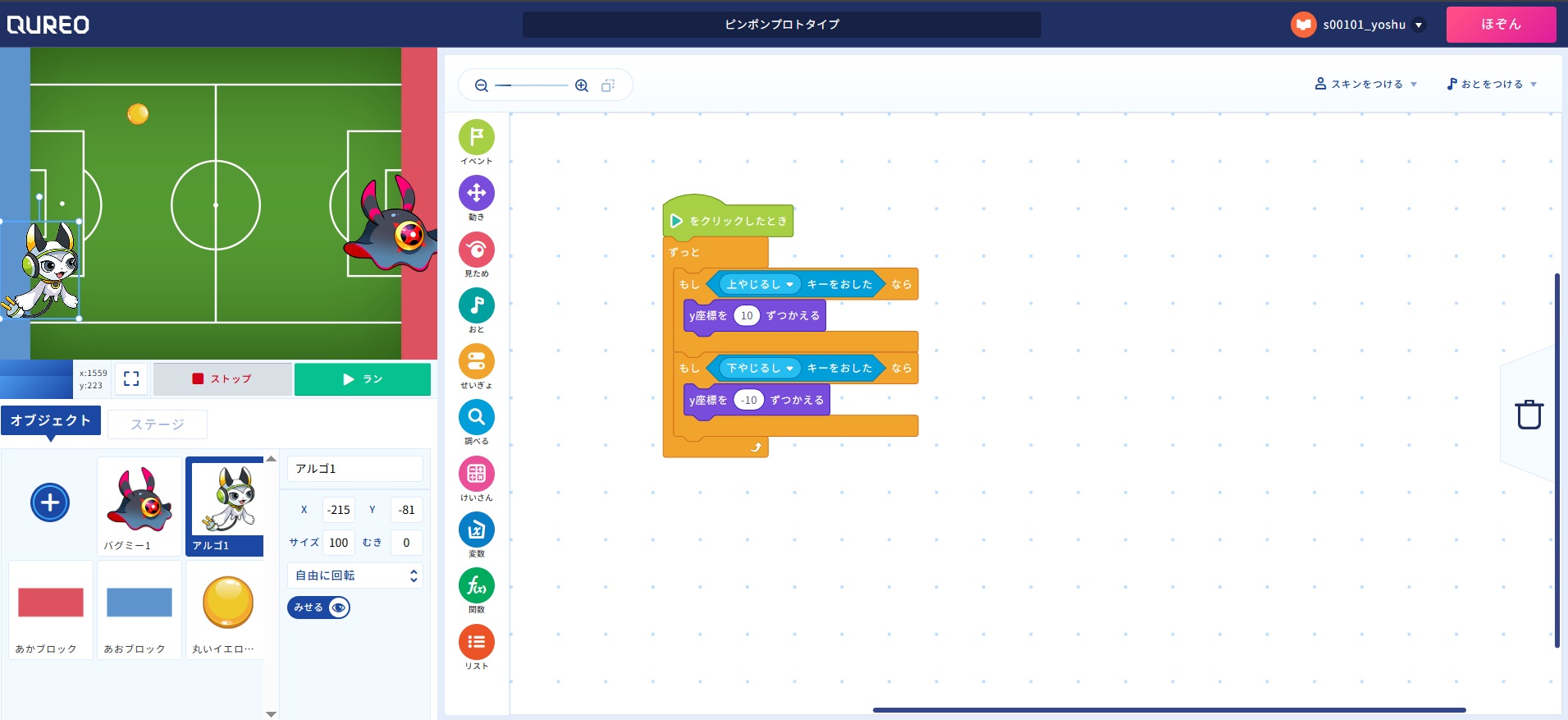Toggle fullscreen stage view
The height and width of the screenshot is (720, 1568).
coord(131,378)
